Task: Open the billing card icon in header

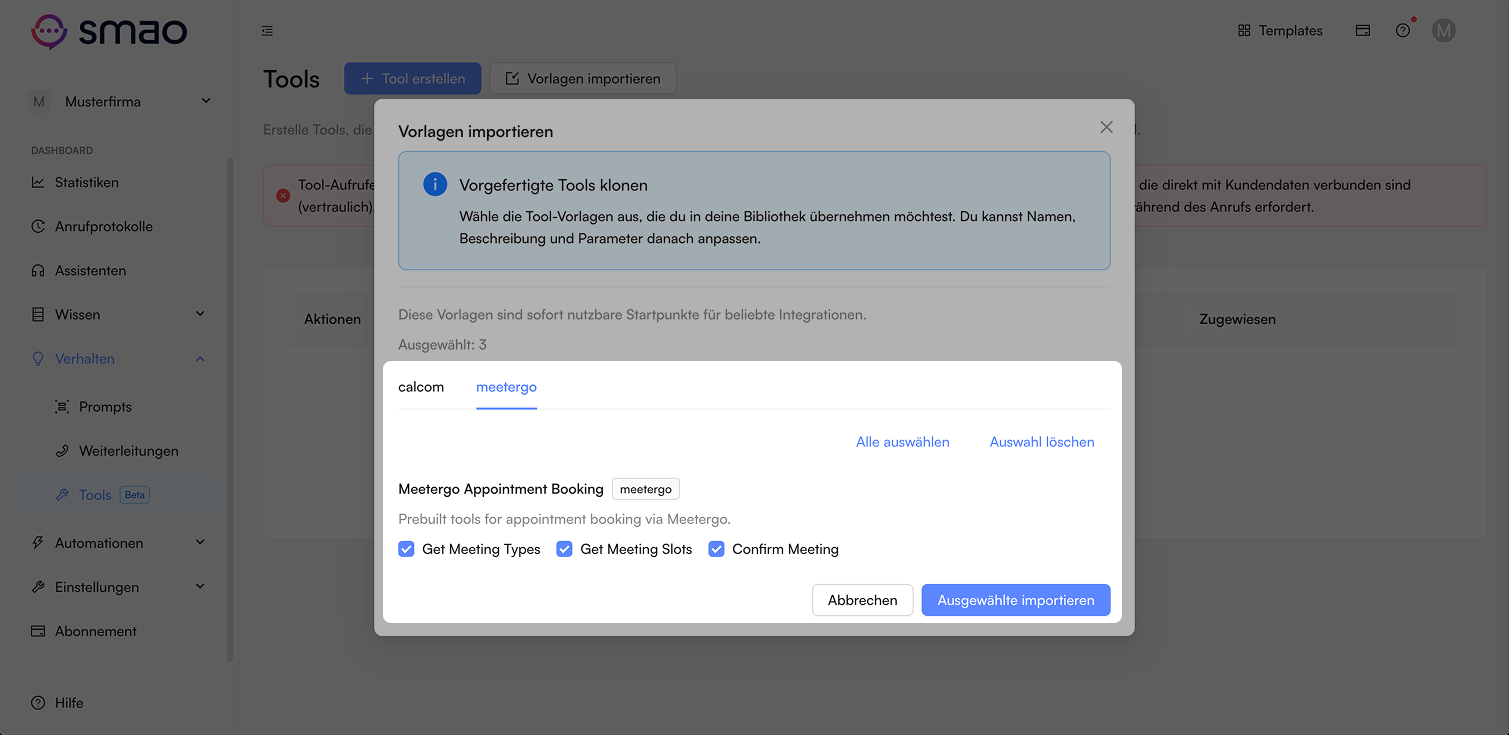Action: (x=1362, y=31)
